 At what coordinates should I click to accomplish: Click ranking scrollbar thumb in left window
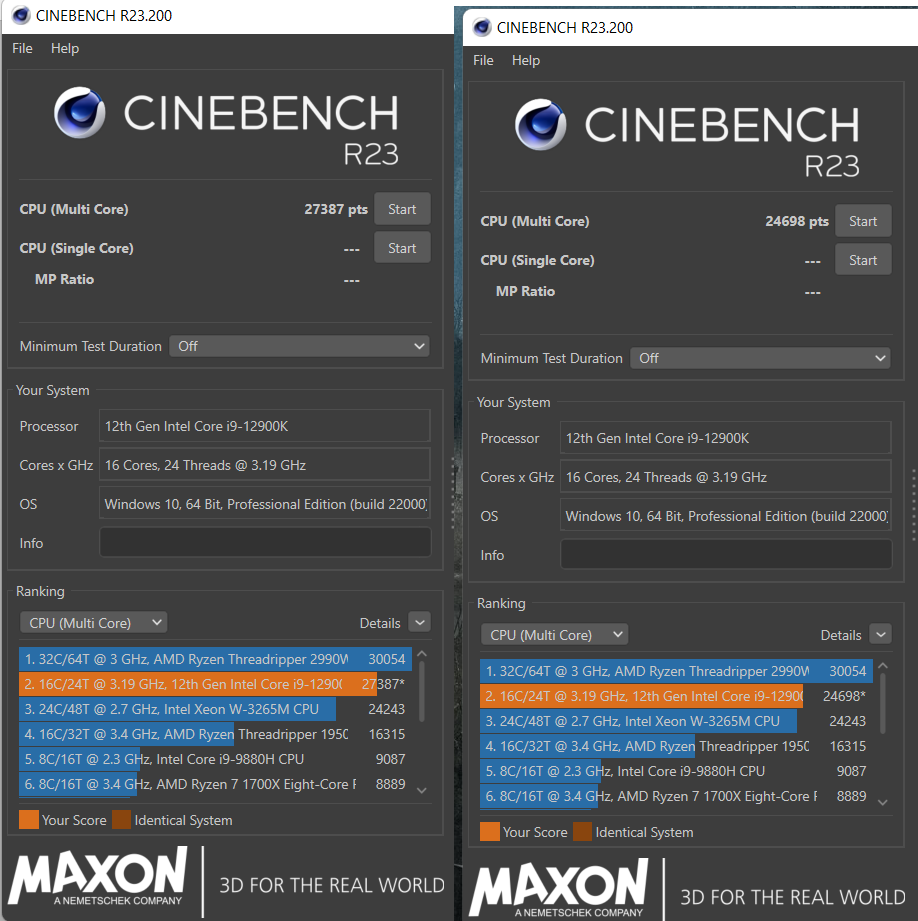(x=421, y=692)
